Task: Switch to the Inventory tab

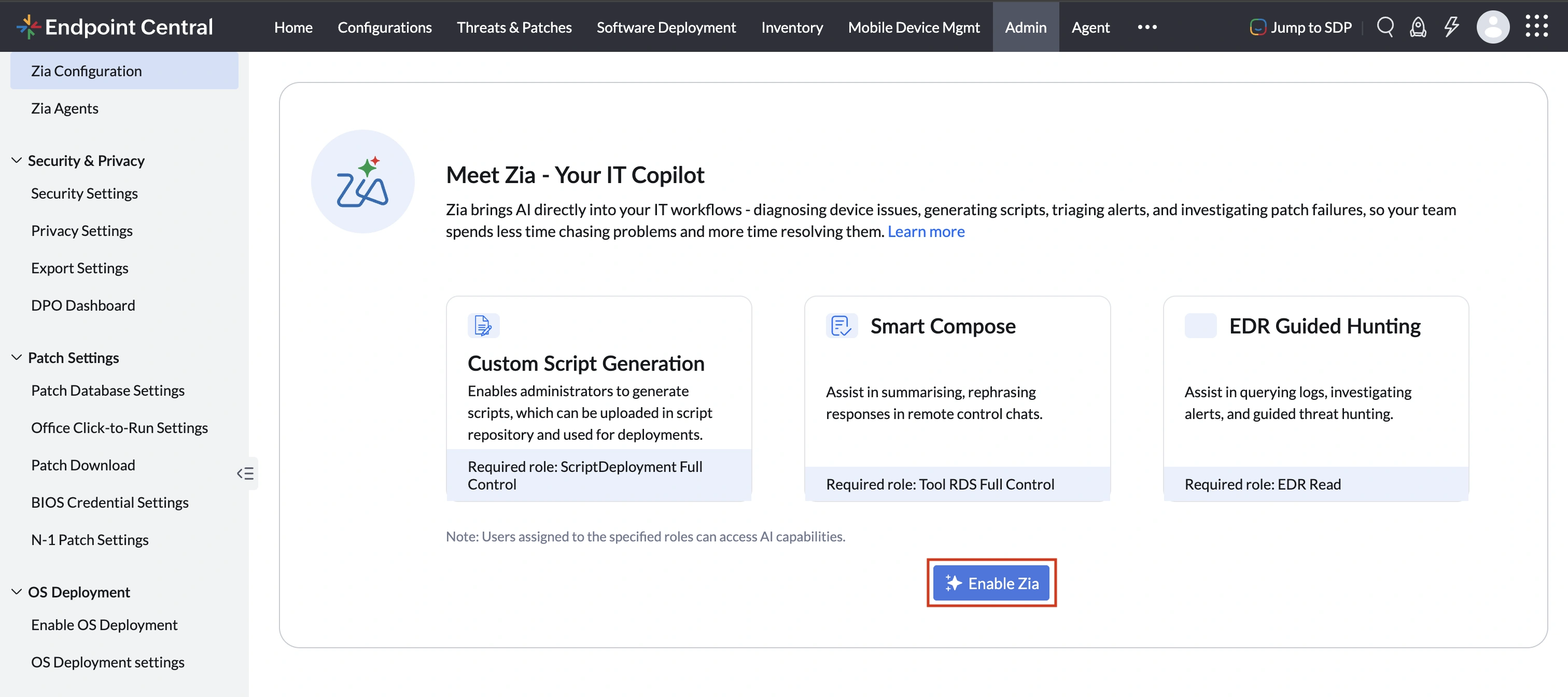Action: pos(791,27)
